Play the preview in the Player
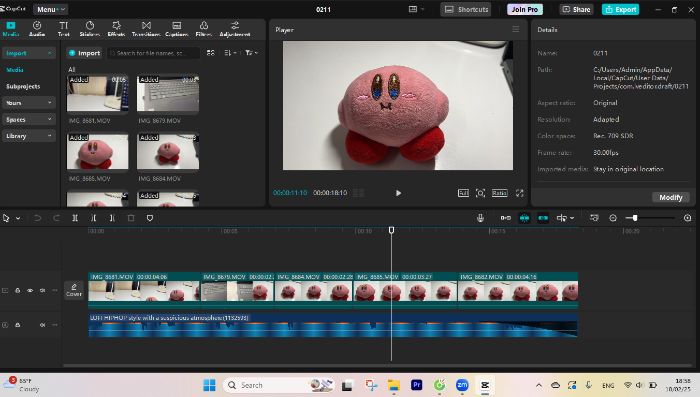This screenshot has width=700, height=397. click(x=398, y=193)
